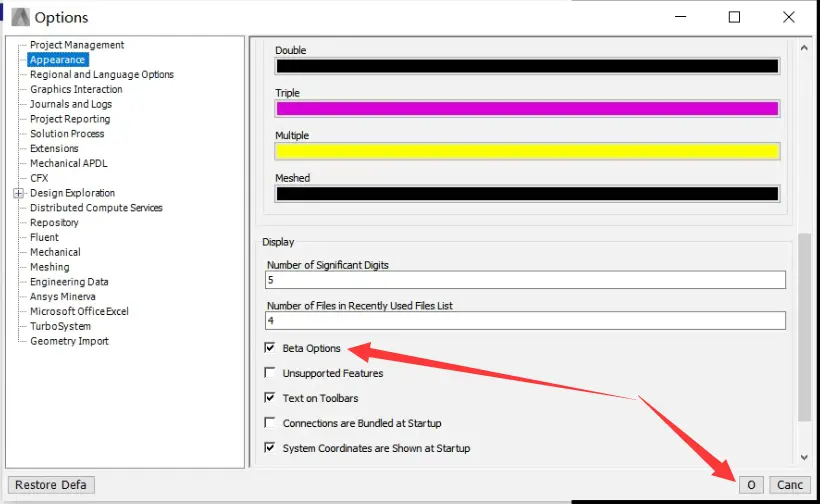Select the Appearance tree item

[58, 60]
